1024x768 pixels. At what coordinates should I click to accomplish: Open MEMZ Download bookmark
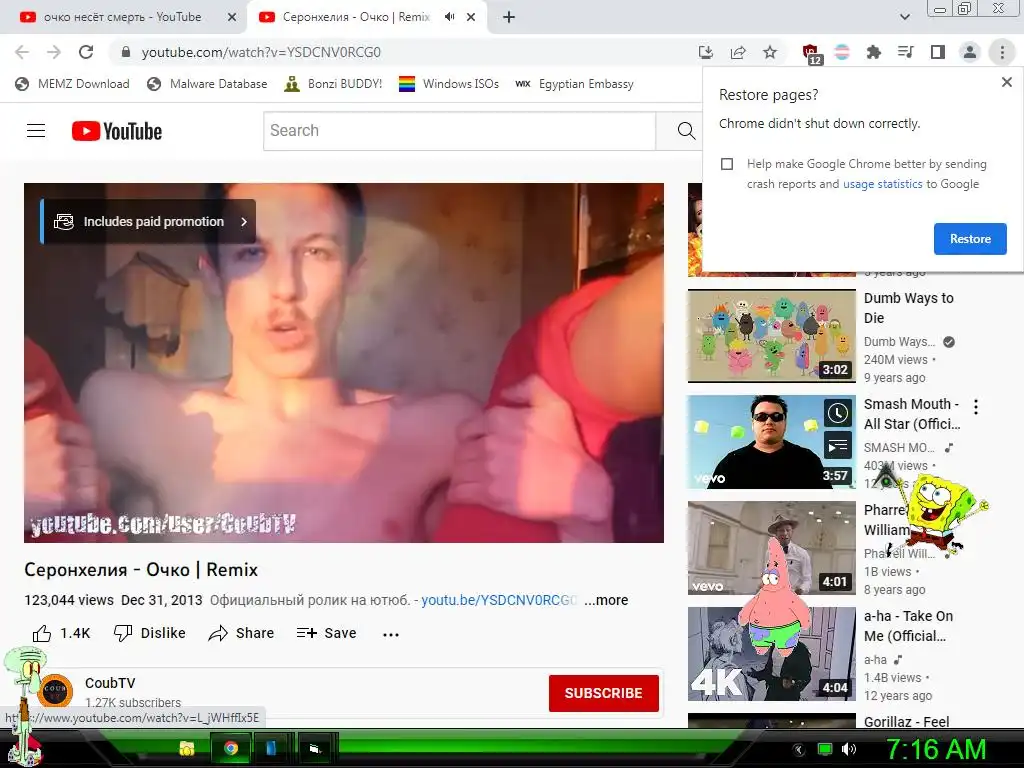(72, 84)
